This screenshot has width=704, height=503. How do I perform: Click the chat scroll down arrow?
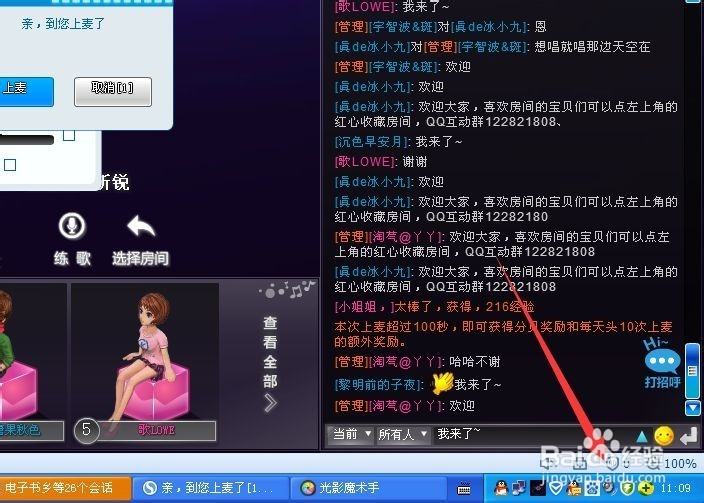(x=692, y=408)
